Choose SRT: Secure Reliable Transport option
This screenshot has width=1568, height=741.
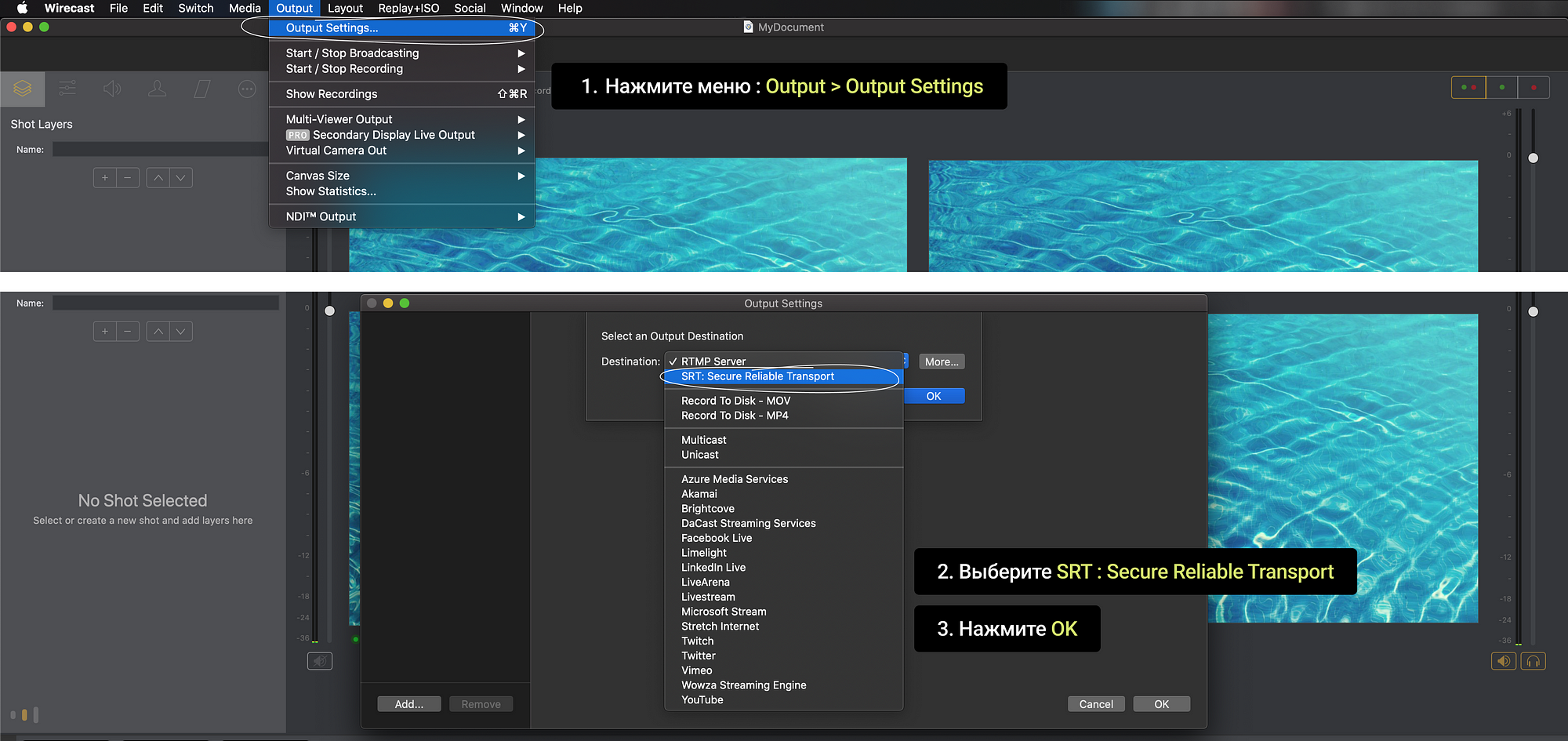click(784, 376)
